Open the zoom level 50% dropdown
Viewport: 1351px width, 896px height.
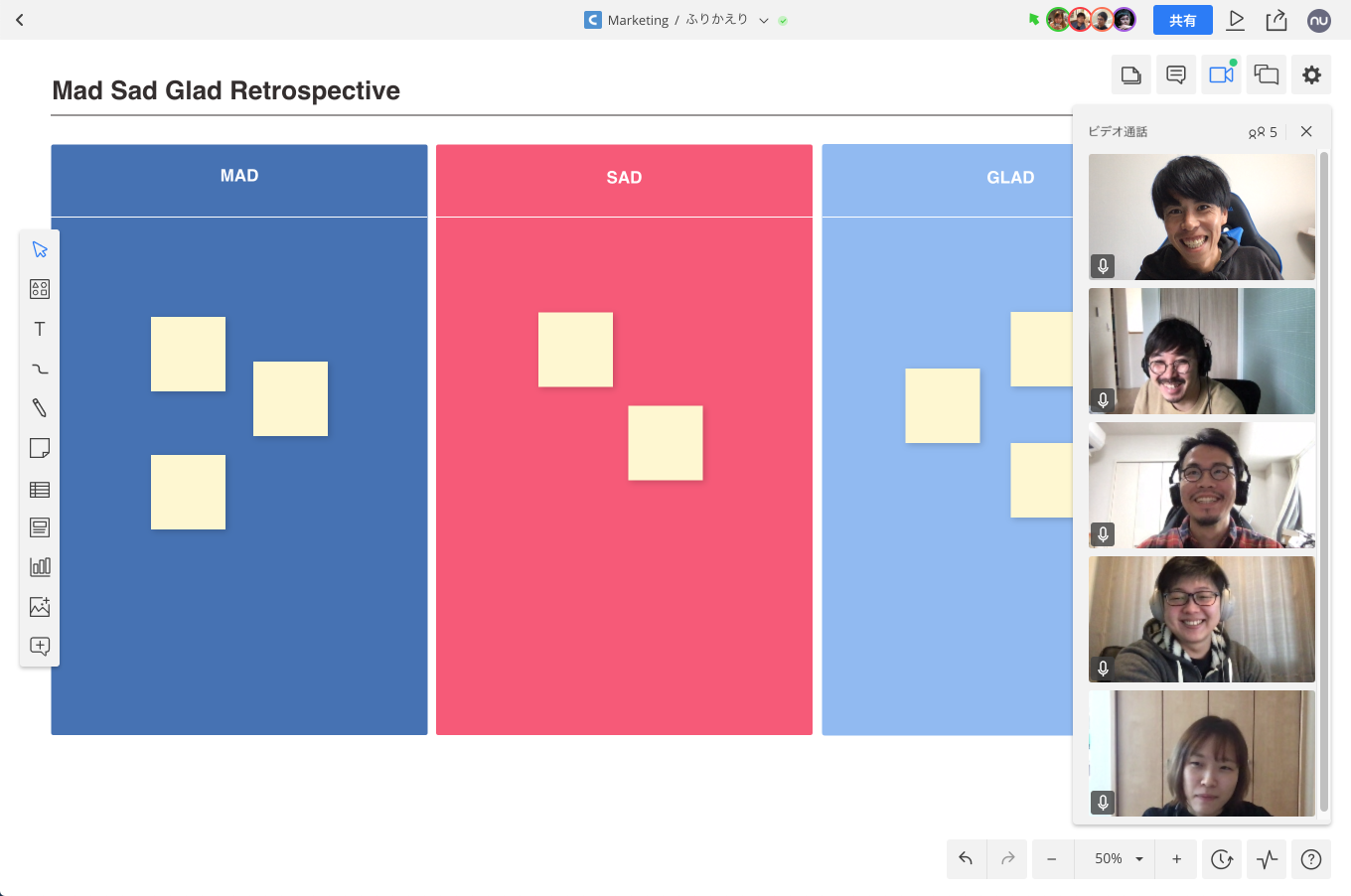[1119, 859]
